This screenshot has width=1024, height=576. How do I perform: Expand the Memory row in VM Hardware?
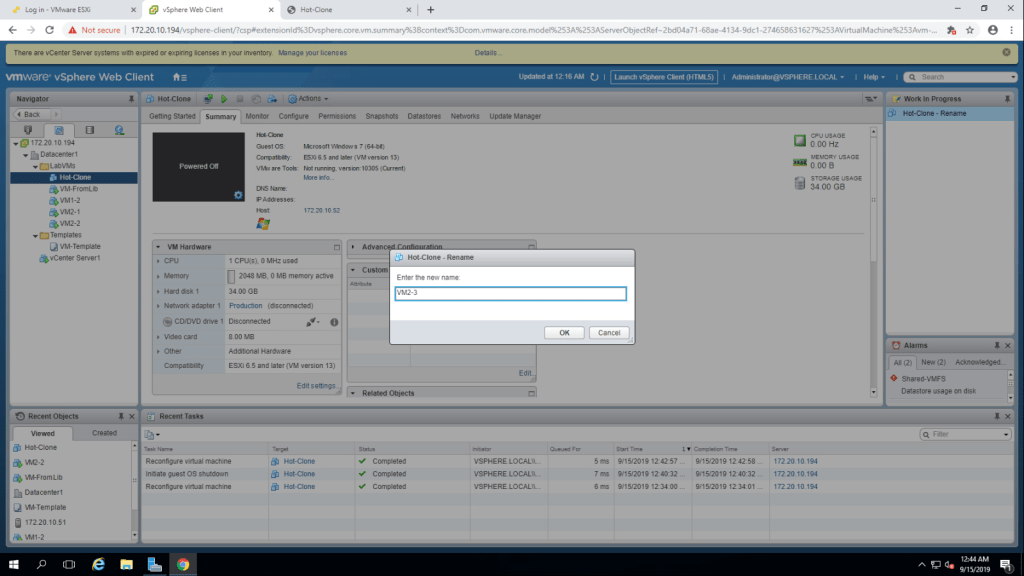pyautogui.click(x=159, y=275)
